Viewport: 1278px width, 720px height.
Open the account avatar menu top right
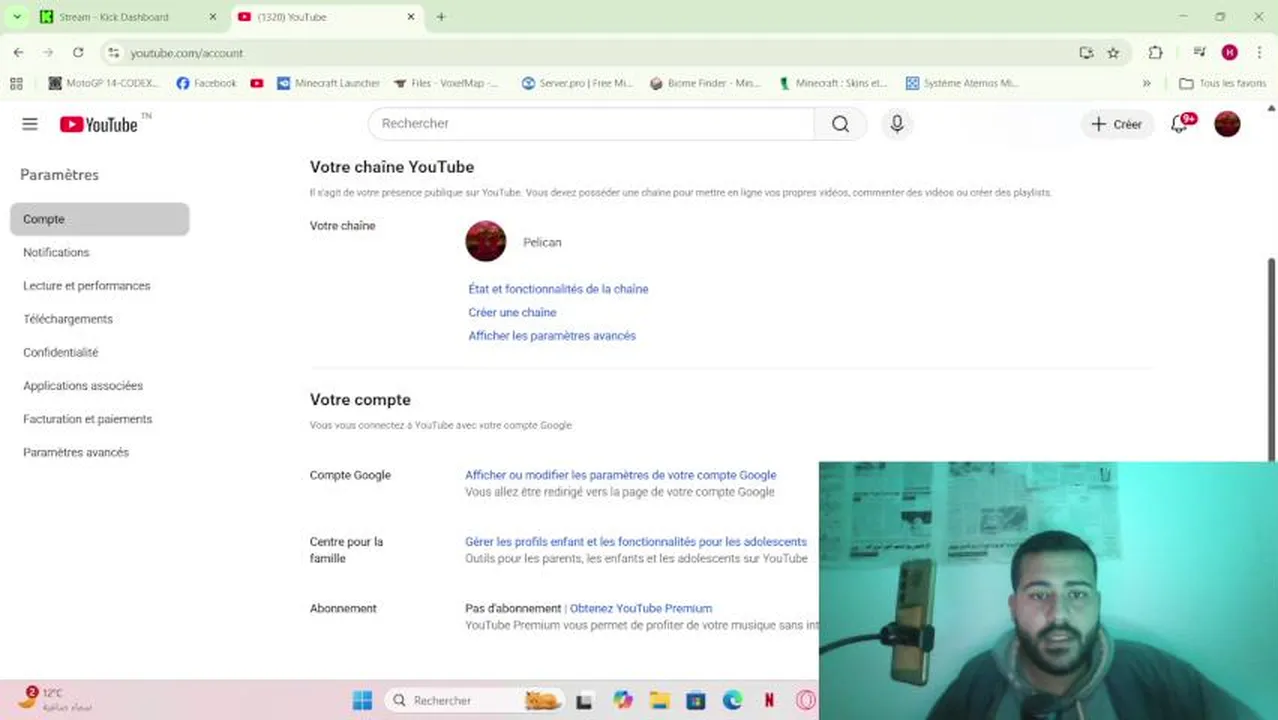point(1227,124)
